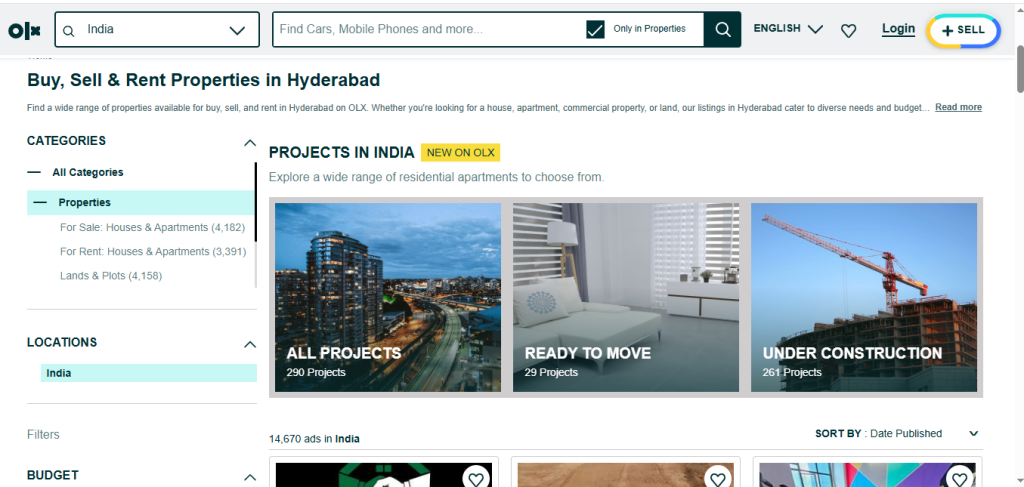Image resolution: width=1024 pixels, height=487 pixels.
Task: Select the Properties category
Action: (141, 202)
